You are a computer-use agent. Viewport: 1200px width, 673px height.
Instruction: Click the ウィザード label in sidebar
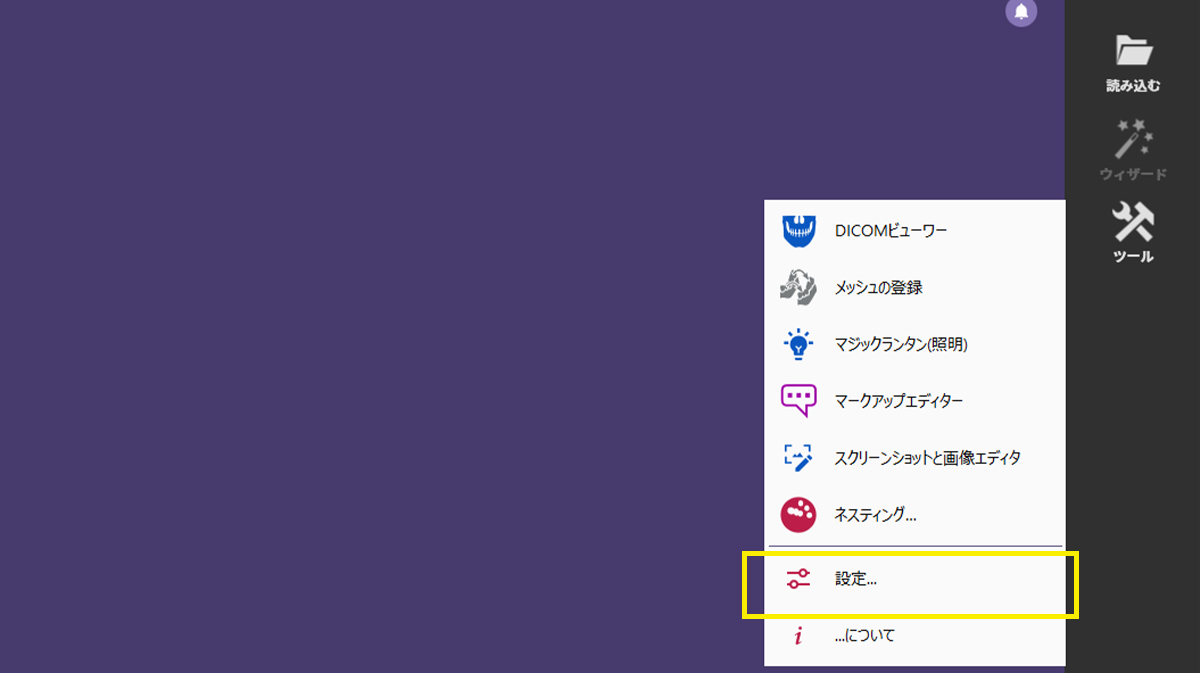point(1133,174)
